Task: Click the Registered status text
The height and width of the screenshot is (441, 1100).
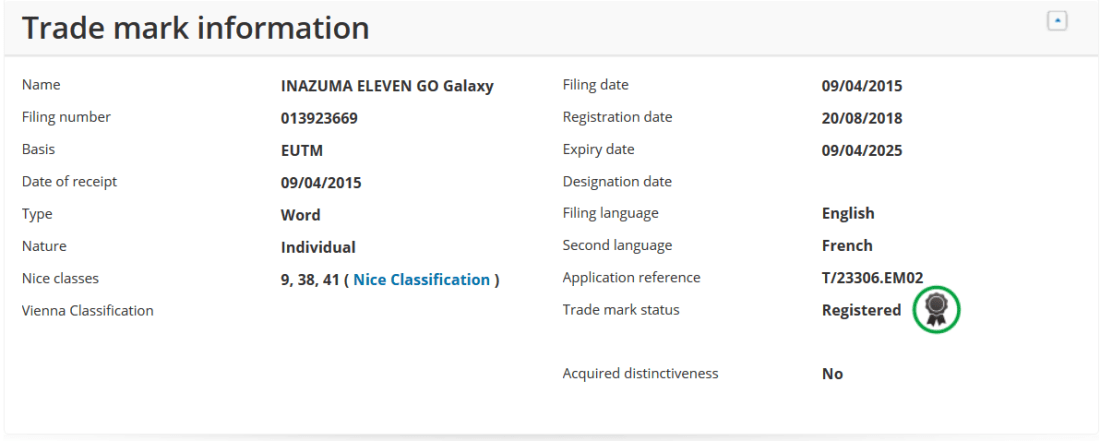Action: click(861, 310)
